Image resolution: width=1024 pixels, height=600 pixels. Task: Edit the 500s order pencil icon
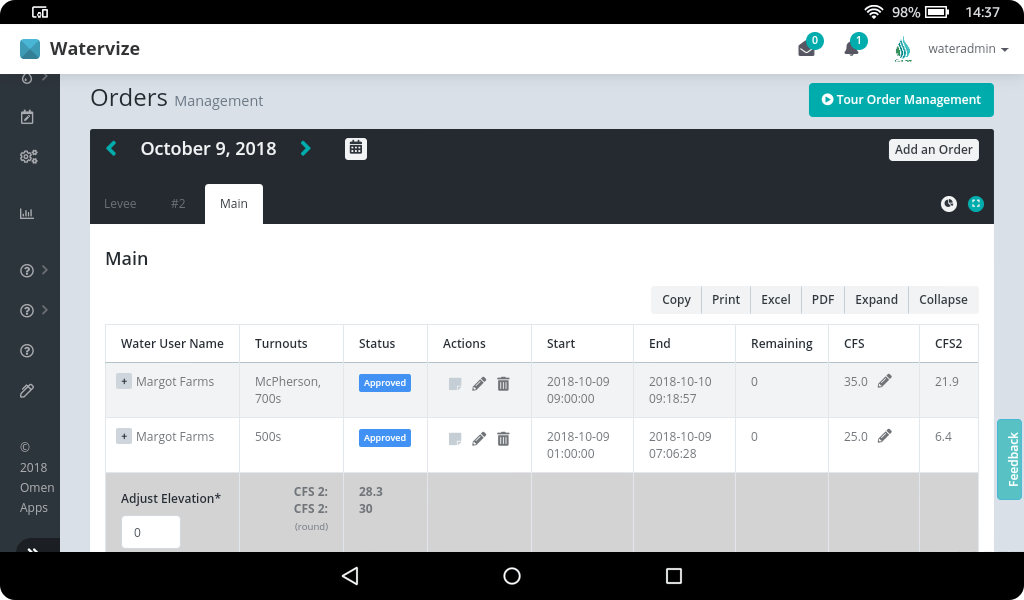tap(479, 439)
